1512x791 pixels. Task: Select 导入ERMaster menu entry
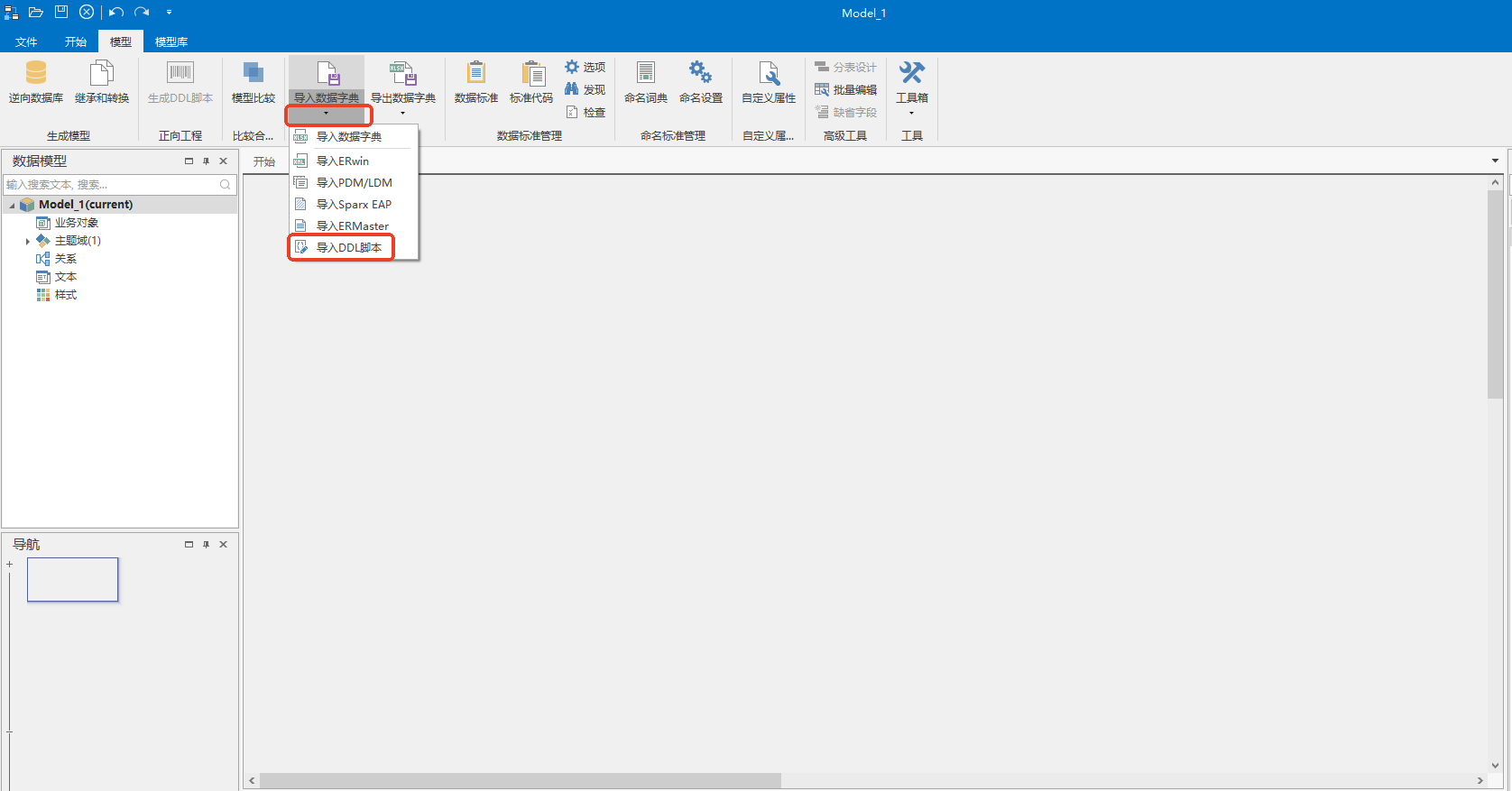[x=354, y=225]
